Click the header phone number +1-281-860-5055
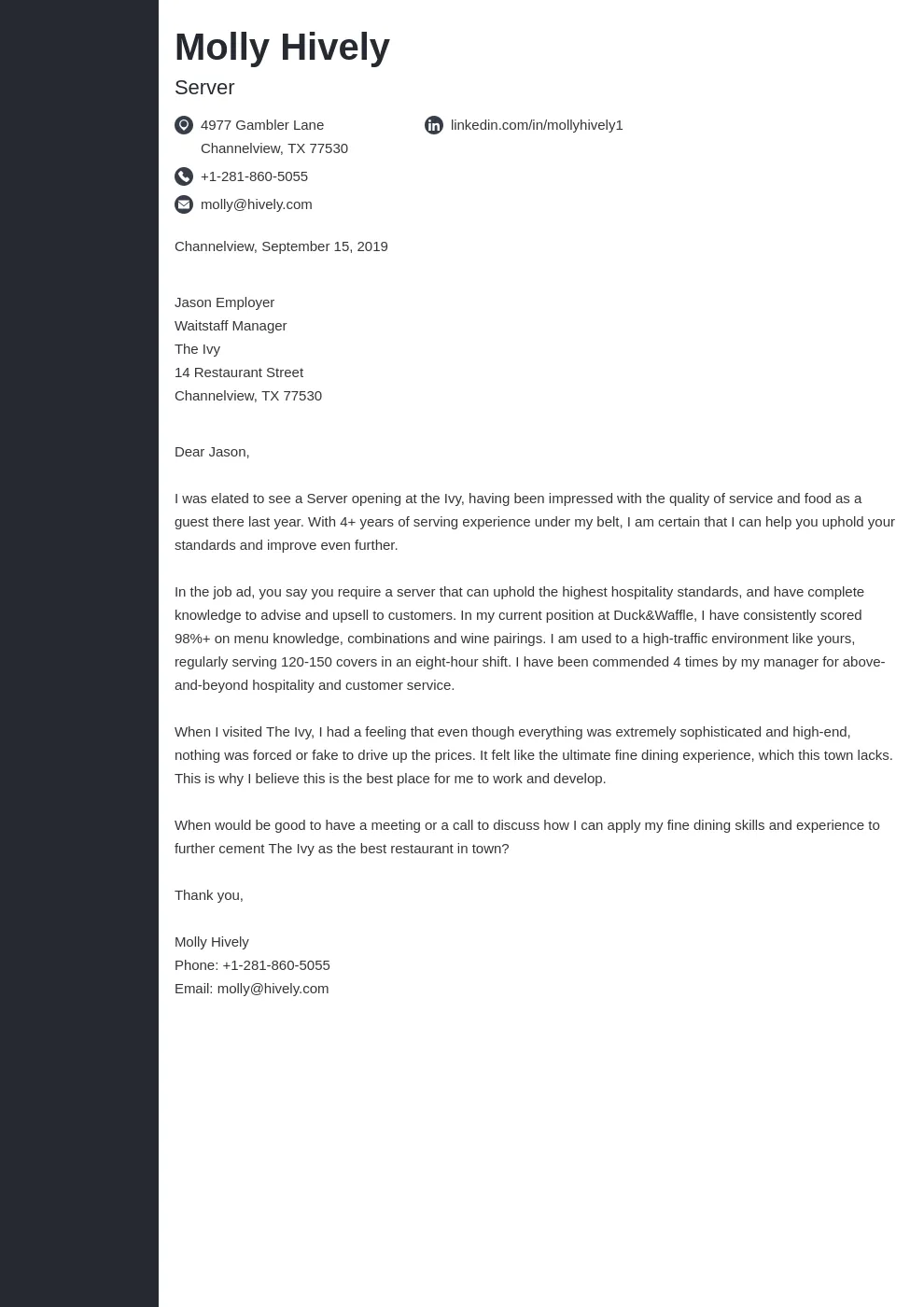Screen dimensions: 924x1307 click(x=254, y=176)
